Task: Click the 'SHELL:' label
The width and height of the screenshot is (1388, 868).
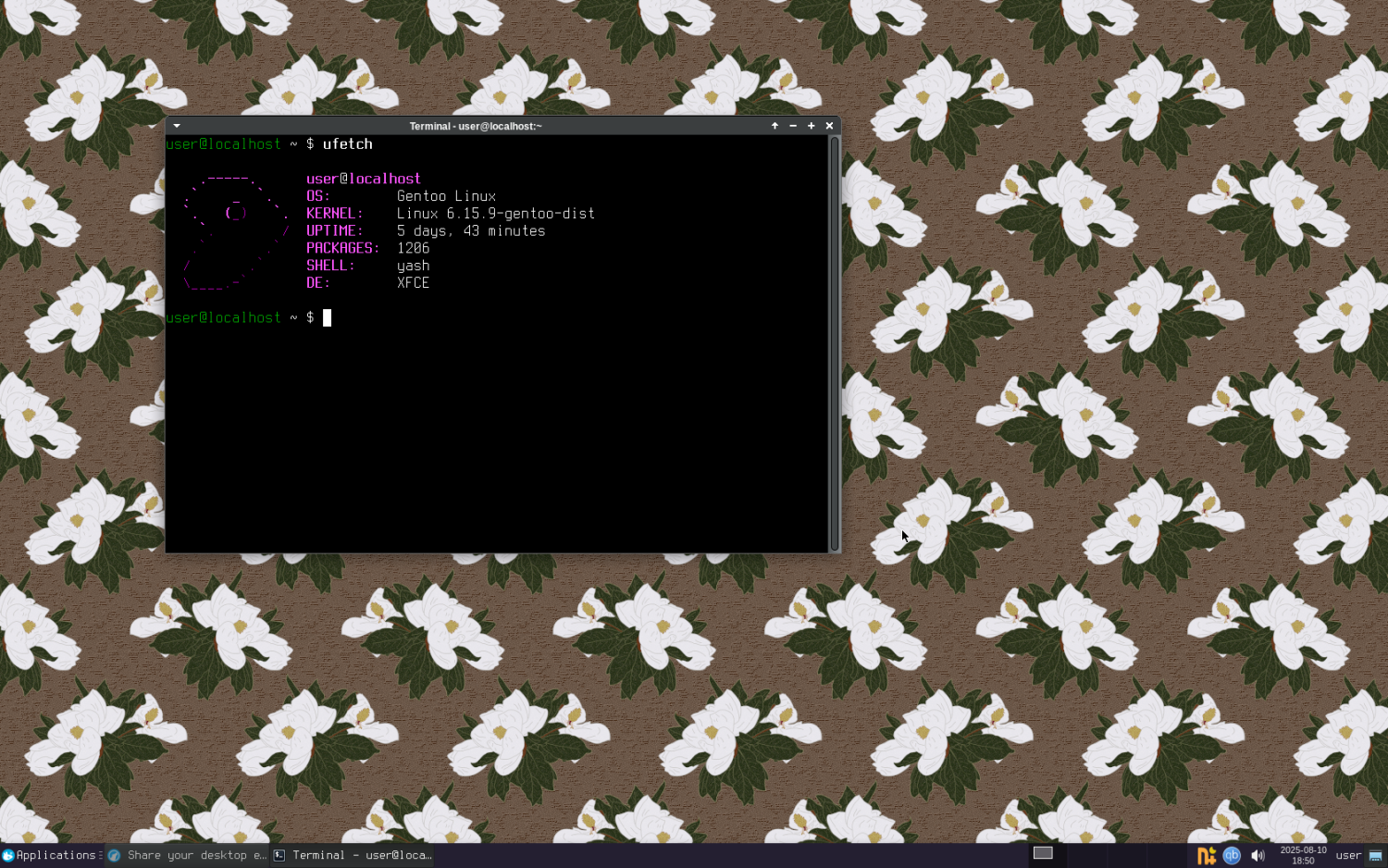Action: coord(331,266)
